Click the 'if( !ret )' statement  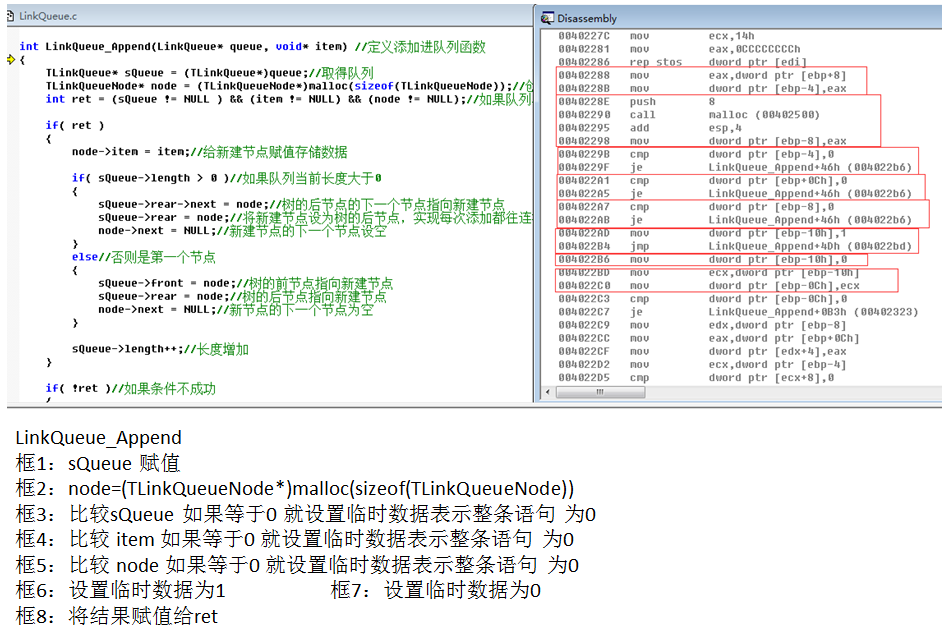[x=130, y=388]
